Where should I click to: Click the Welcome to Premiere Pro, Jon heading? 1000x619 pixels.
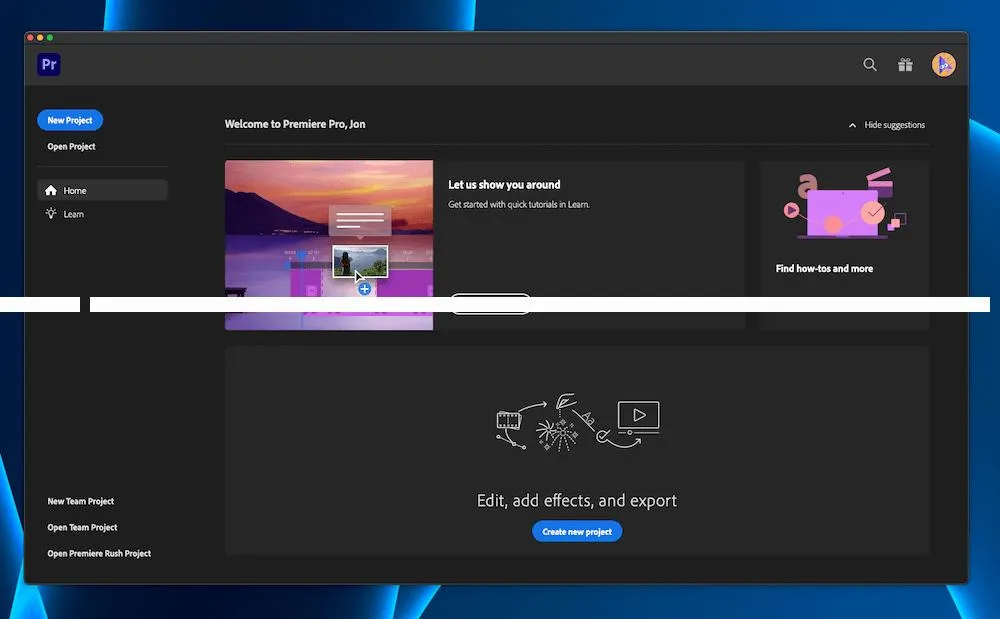pyautogui.click(x=295, y=124)
